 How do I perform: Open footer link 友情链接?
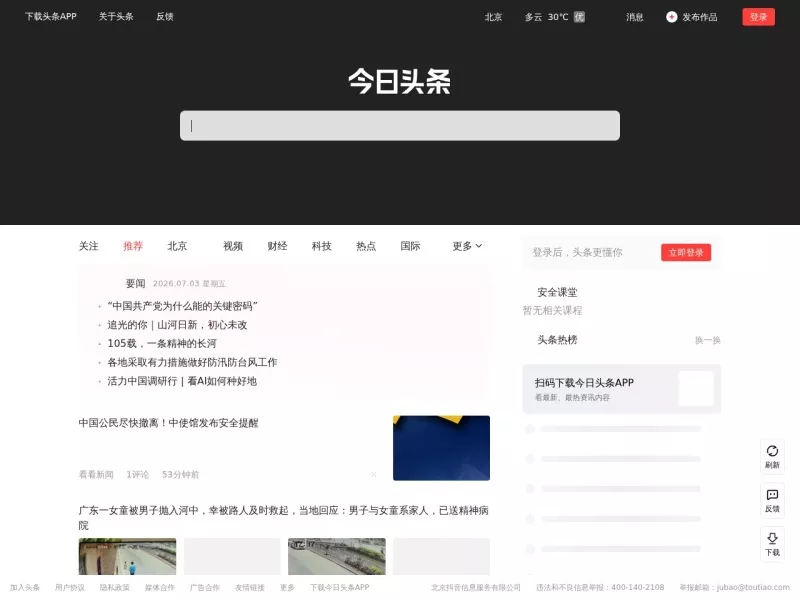click(x=249, y=588)
